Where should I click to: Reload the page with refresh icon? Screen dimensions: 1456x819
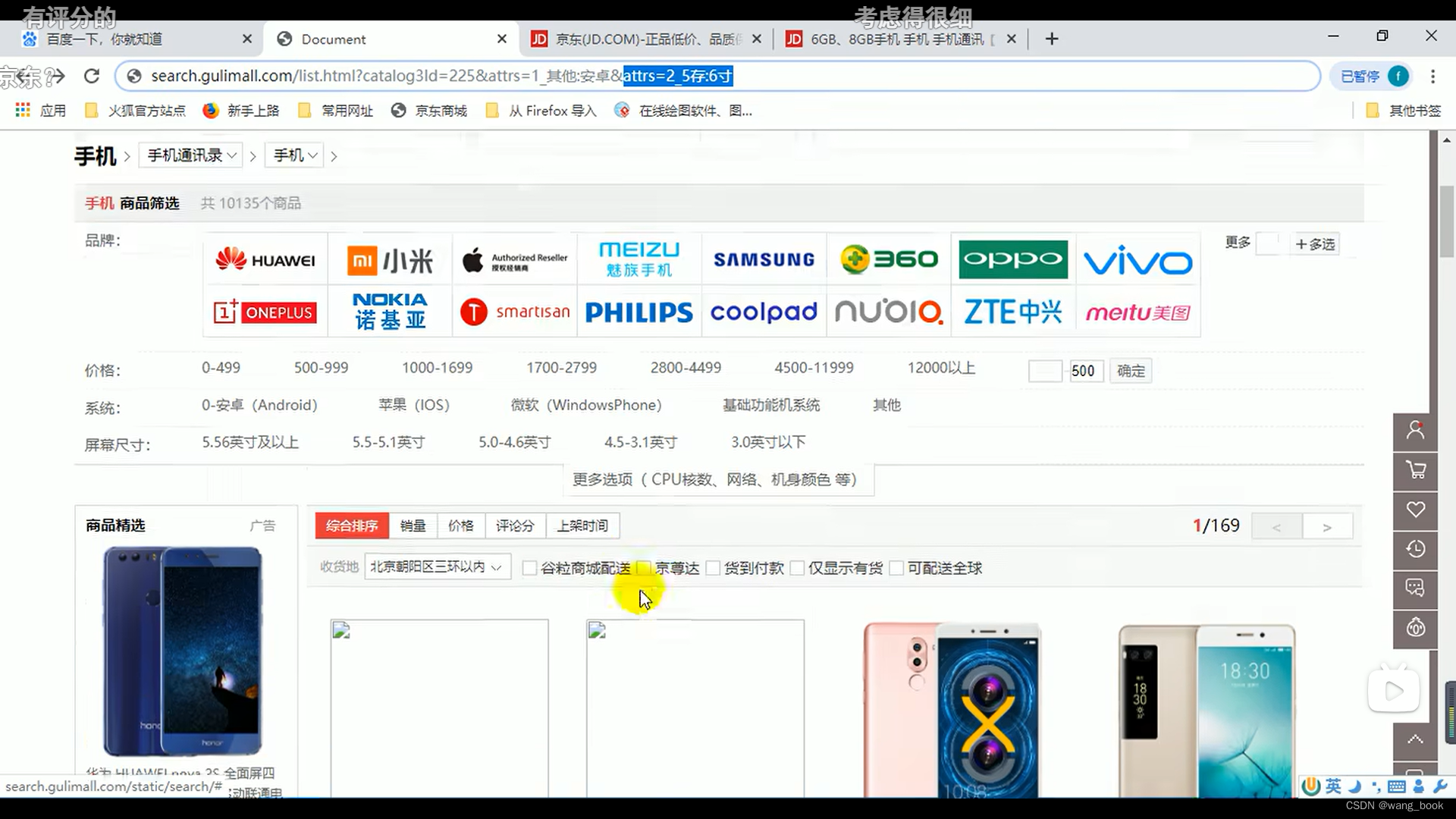coord(92,76)
